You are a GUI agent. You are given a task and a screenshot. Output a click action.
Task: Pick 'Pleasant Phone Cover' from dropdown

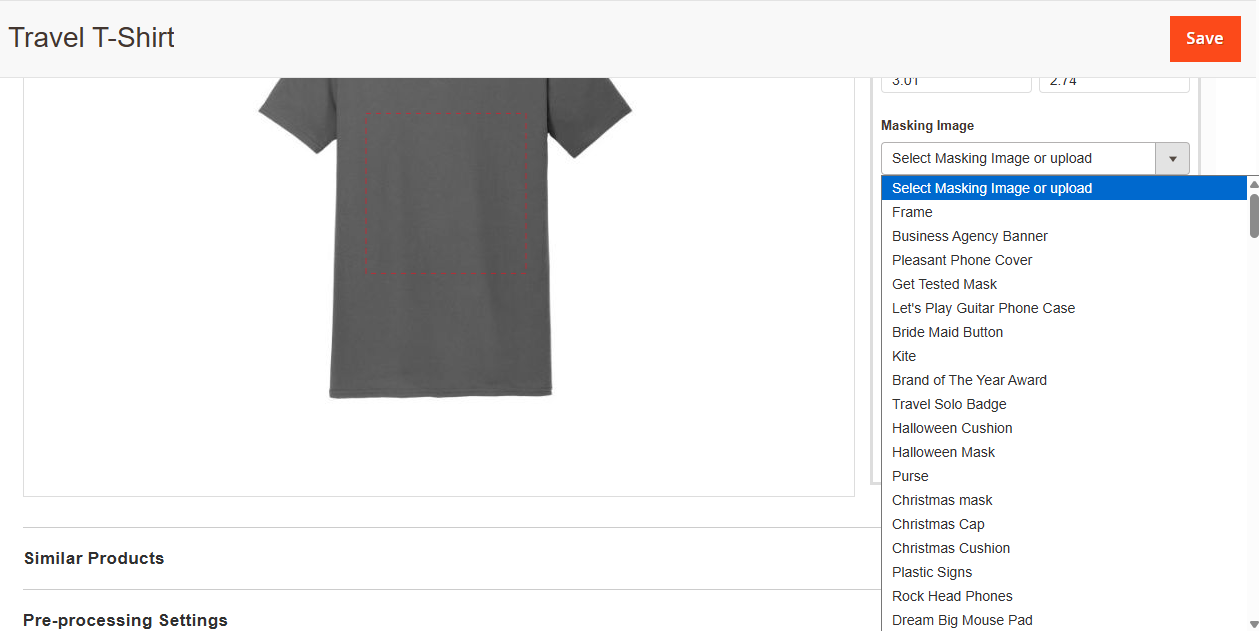point(961,260)
